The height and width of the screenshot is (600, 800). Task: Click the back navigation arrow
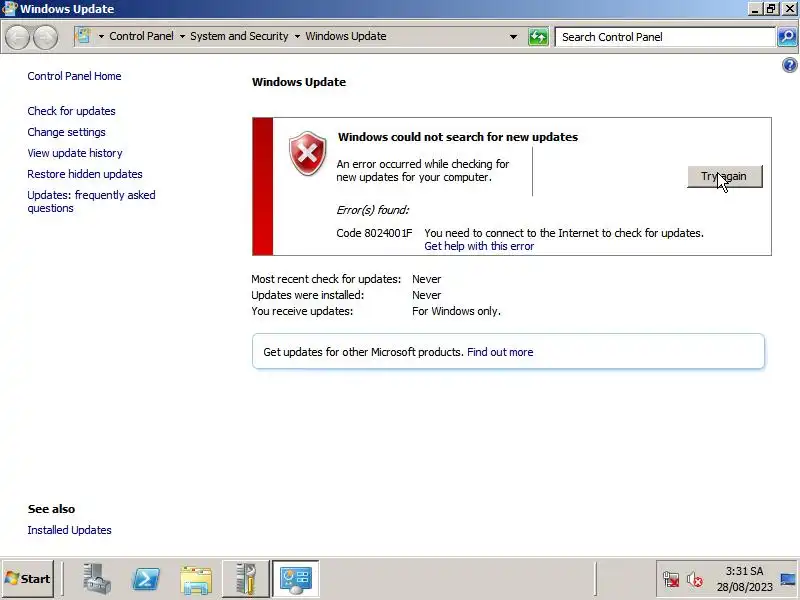click(18, 37)
